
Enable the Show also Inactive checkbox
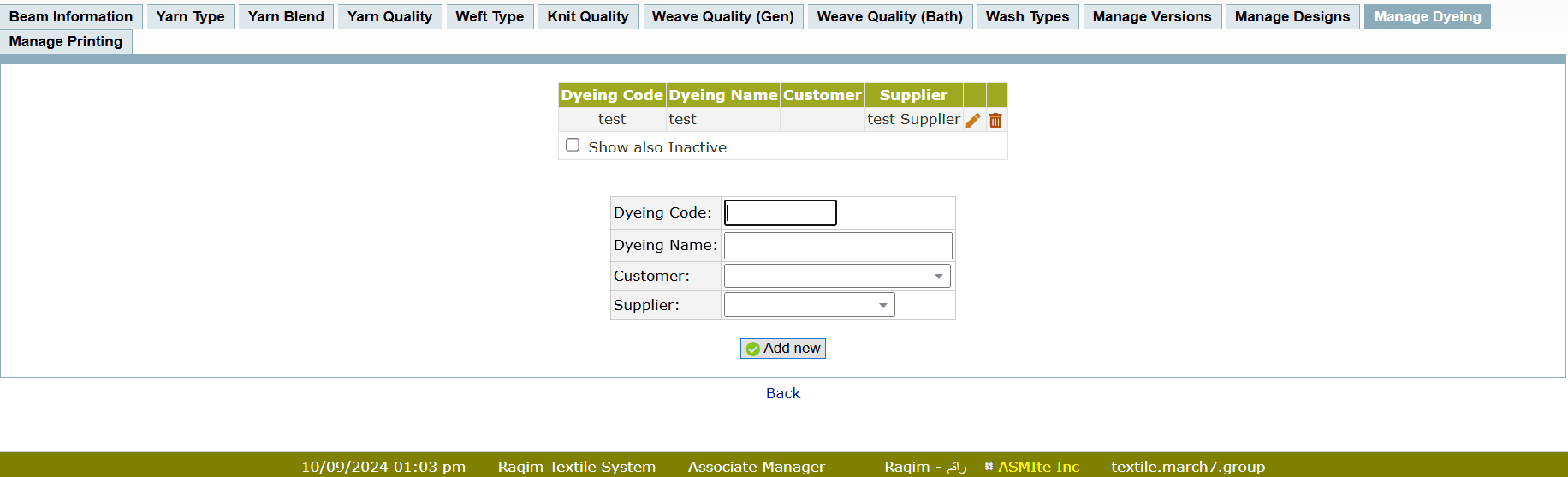tap(573, 146)
